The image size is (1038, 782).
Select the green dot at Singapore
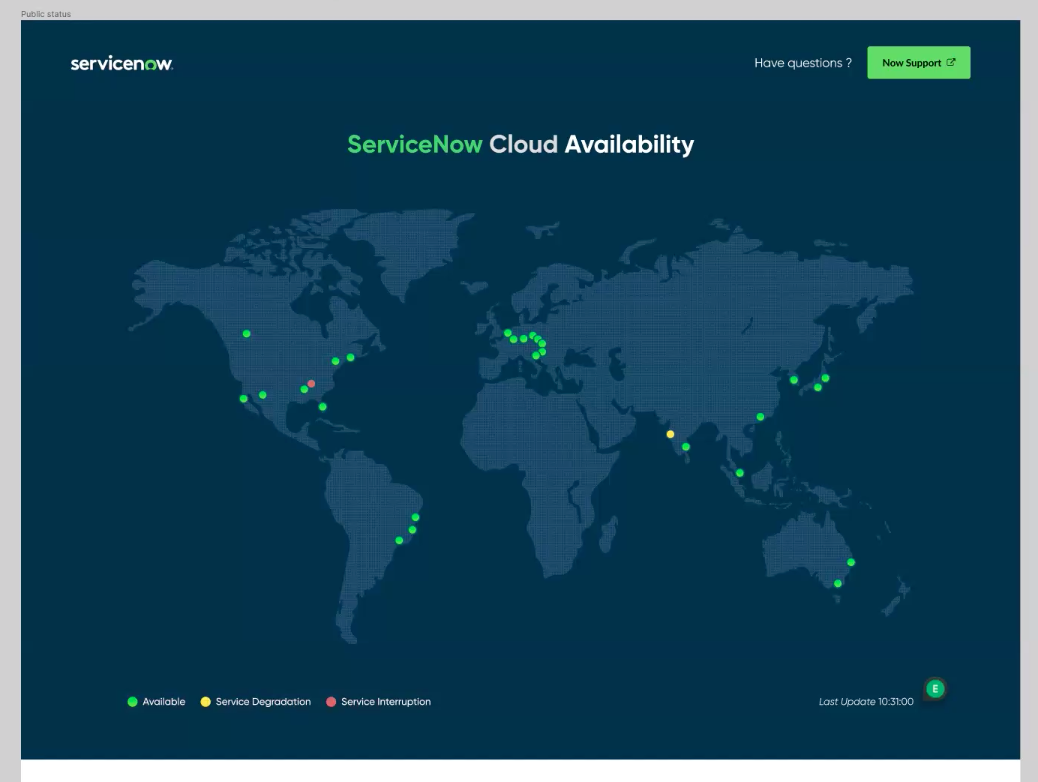[x=739, y=473]
